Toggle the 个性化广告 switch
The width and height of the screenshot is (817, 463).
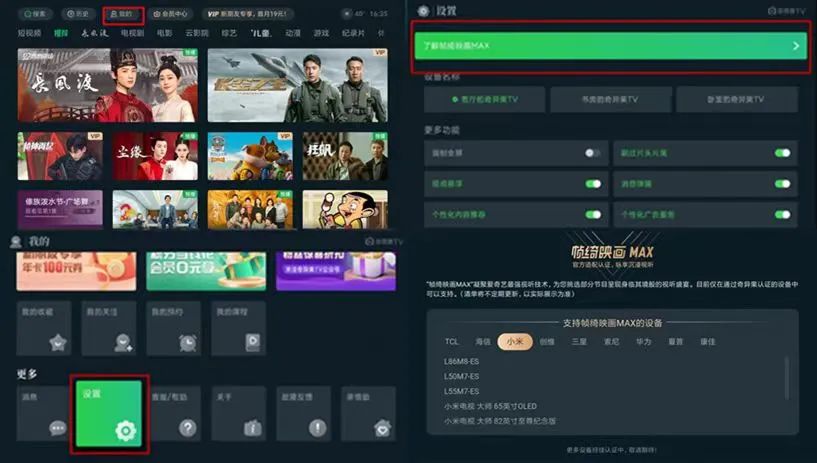point(782,215)
